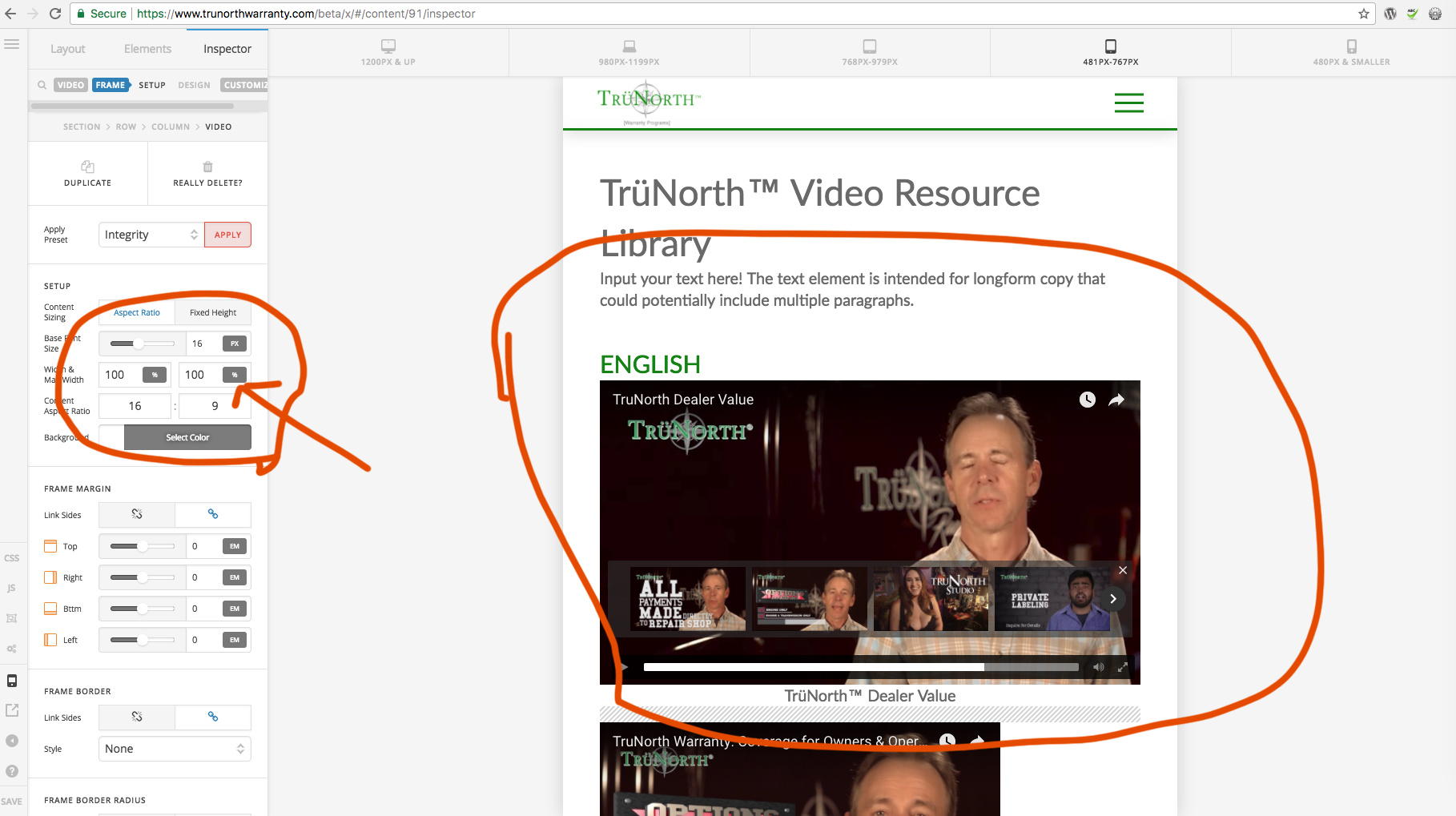Viewport: 1456px width, 816px height.
Task: Link the Frame Border sides
Action: coord(213,718)
